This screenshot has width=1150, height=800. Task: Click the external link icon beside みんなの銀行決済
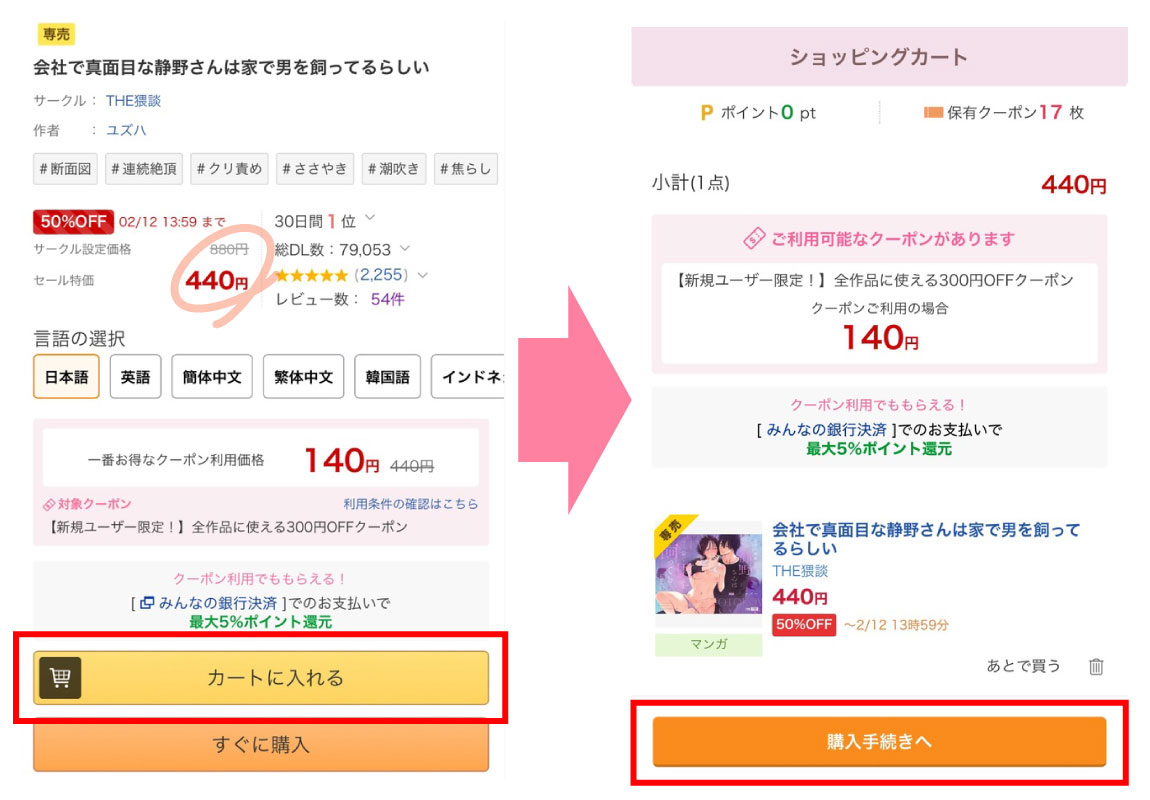coord(147,603)
